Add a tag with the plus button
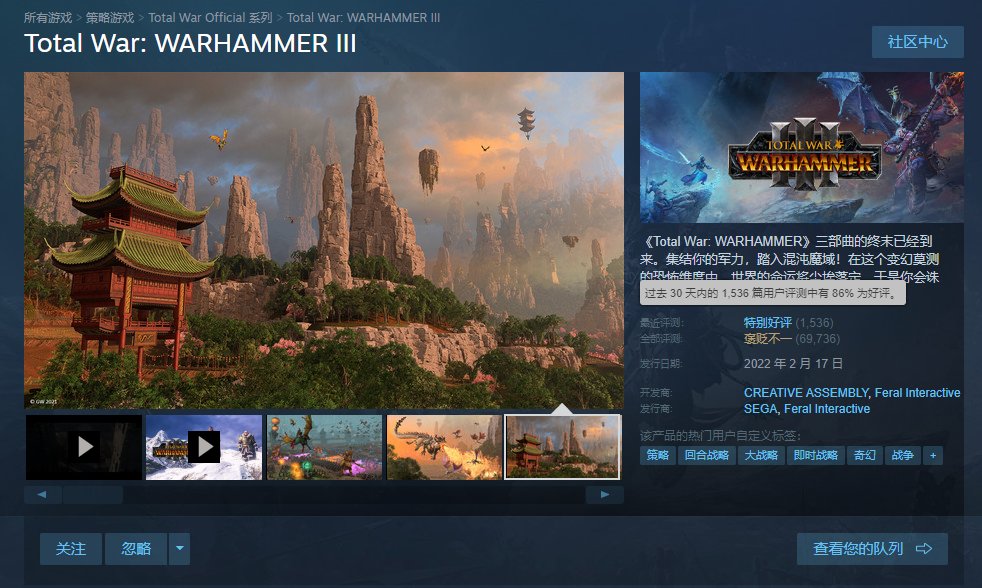 pyautogui.click(x=933, y=455)
